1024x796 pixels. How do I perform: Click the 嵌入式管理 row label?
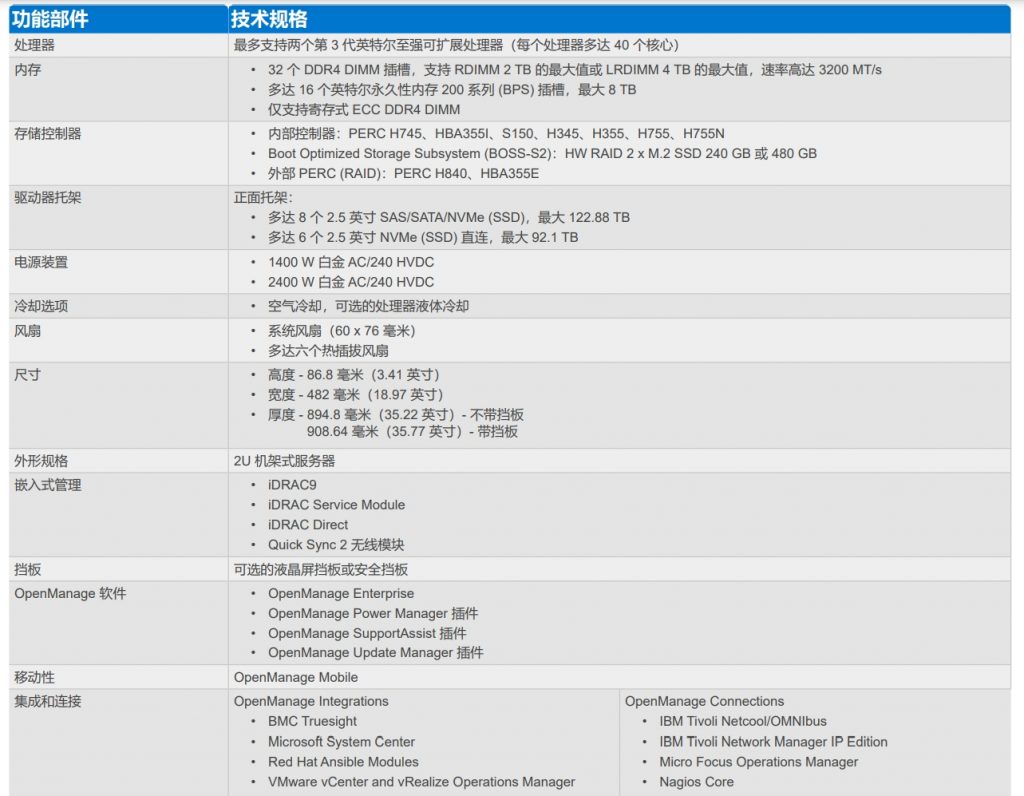tap(48, 485)
